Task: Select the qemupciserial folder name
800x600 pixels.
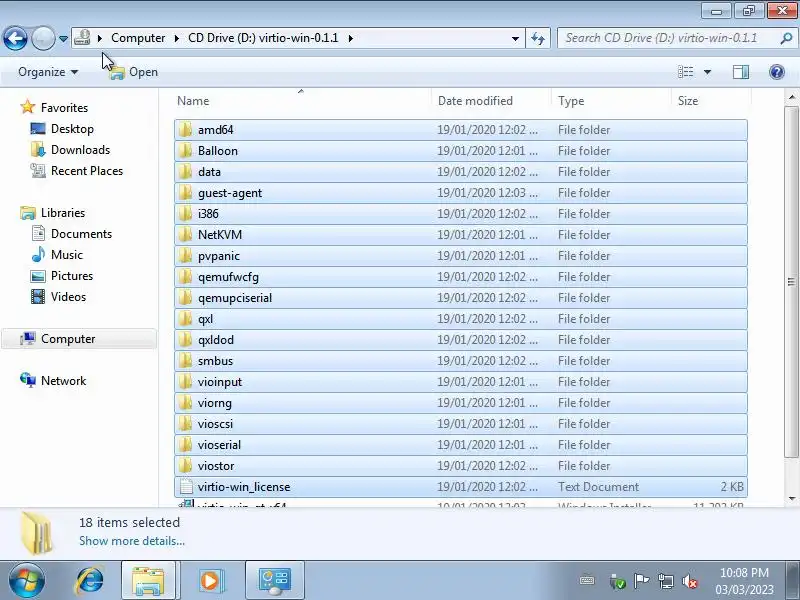Action: click(x=235, y=298)
